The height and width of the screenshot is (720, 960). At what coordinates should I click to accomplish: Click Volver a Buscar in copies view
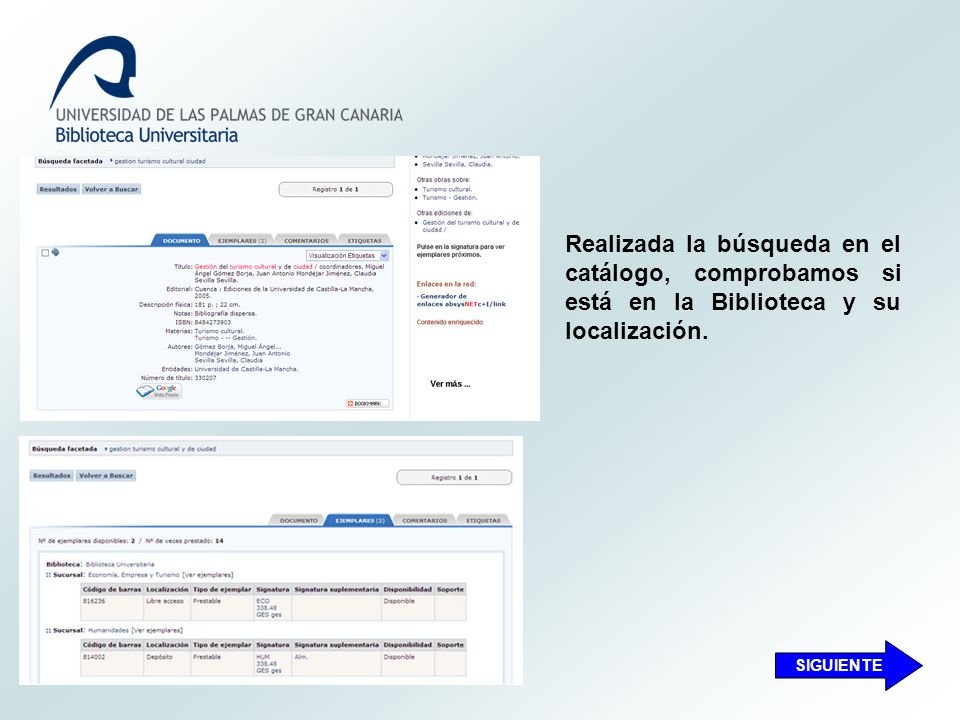106,476
